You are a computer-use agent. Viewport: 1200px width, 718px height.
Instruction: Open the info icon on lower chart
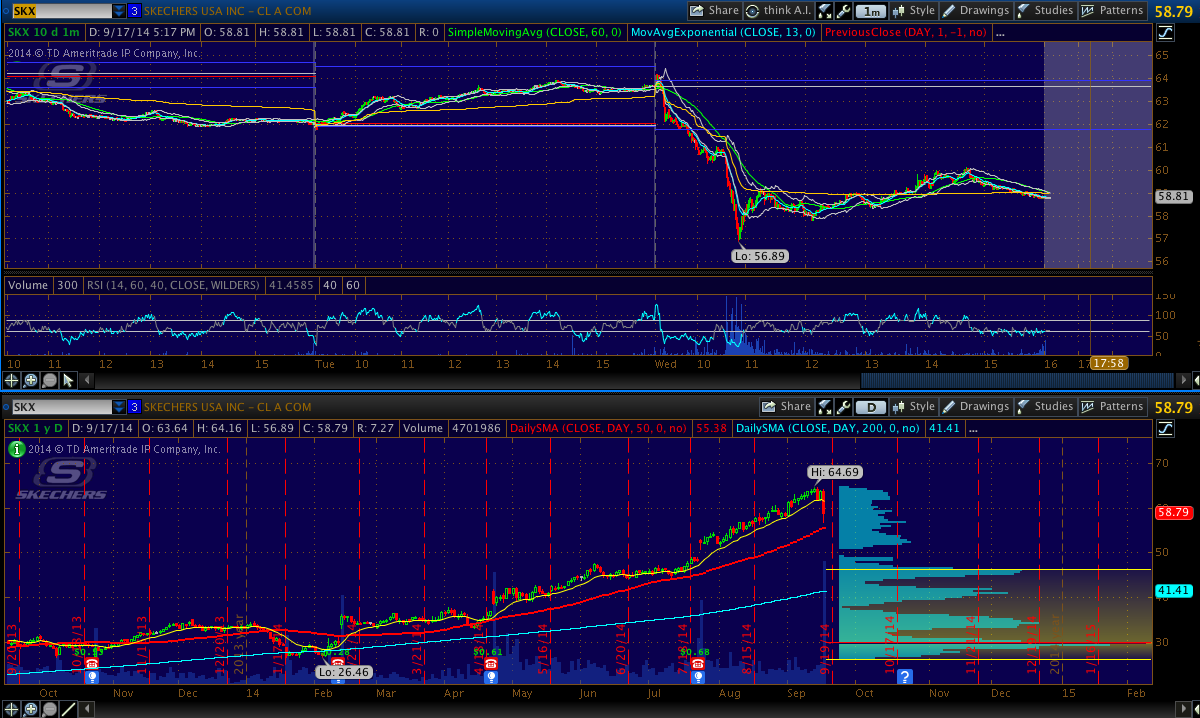coord(15,450)
